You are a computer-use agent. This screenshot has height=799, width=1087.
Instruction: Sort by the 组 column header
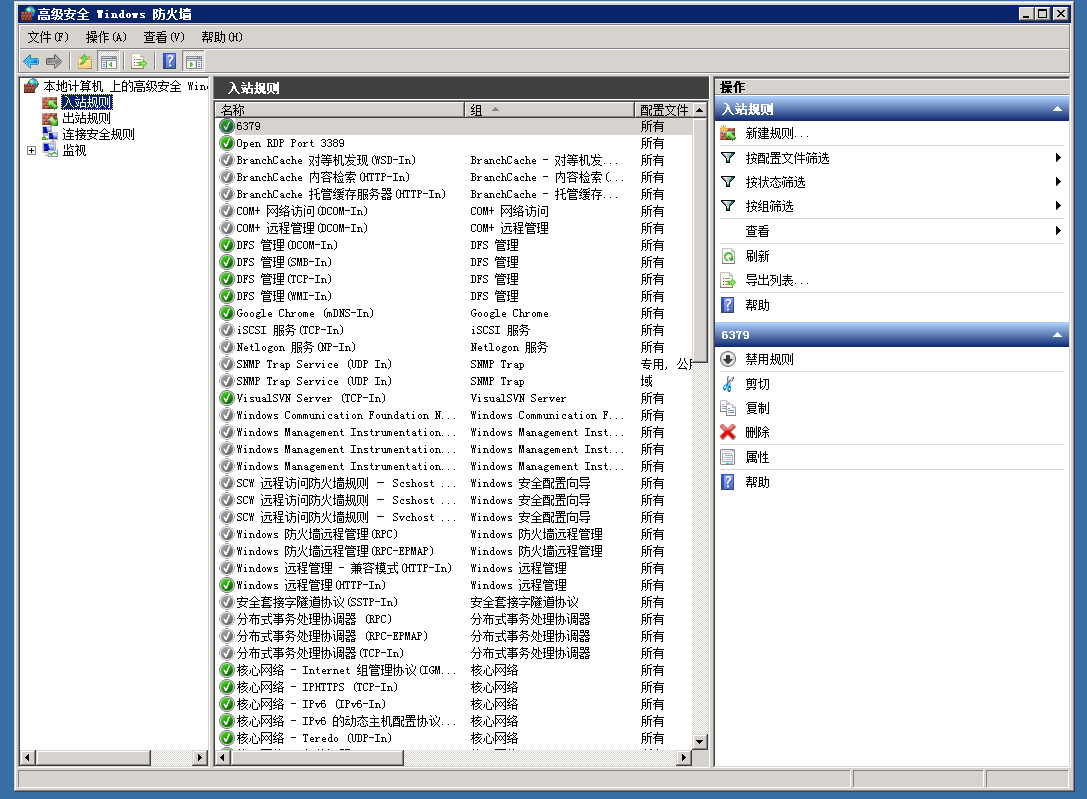(549, 109)
